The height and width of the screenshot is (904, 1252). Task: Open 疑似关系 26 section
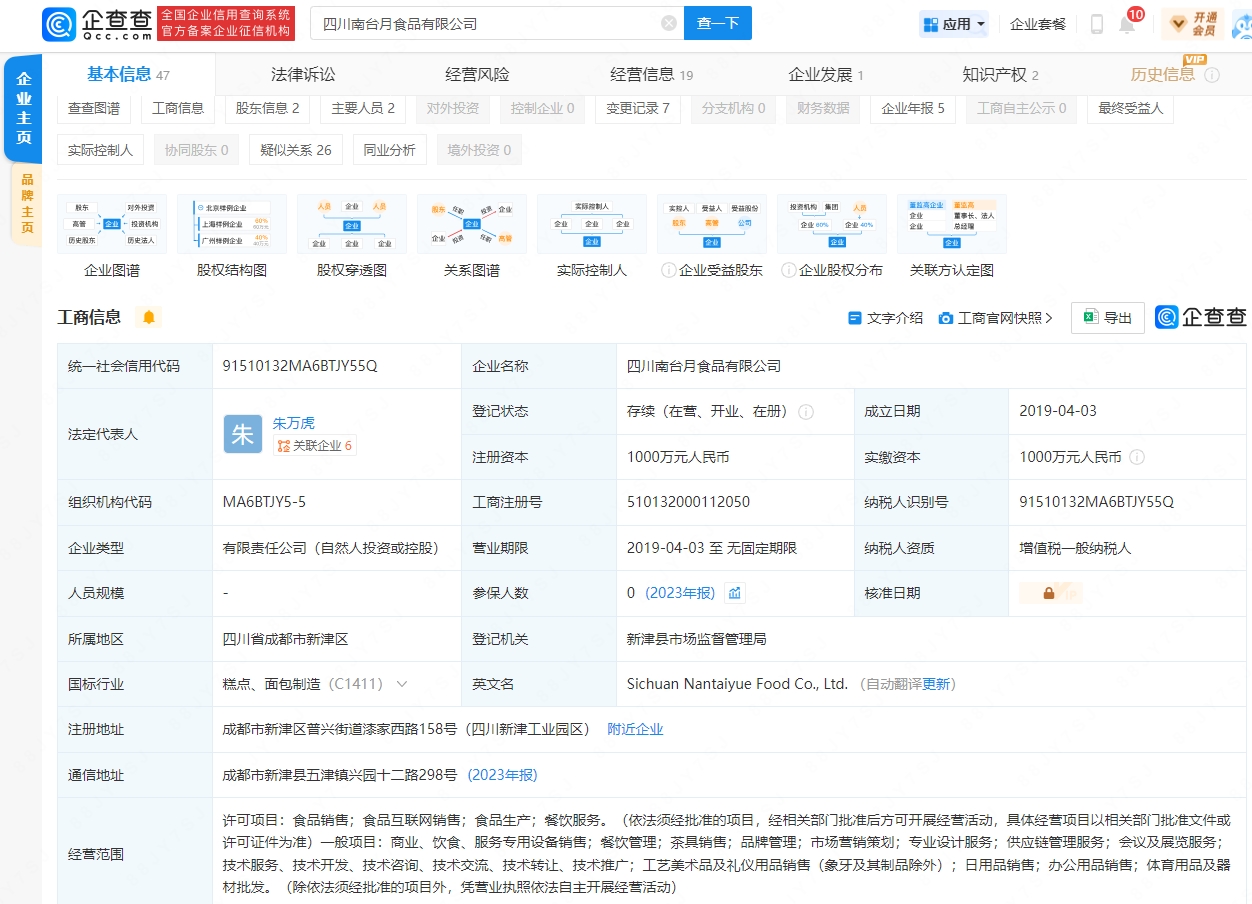tap(295, 150)
